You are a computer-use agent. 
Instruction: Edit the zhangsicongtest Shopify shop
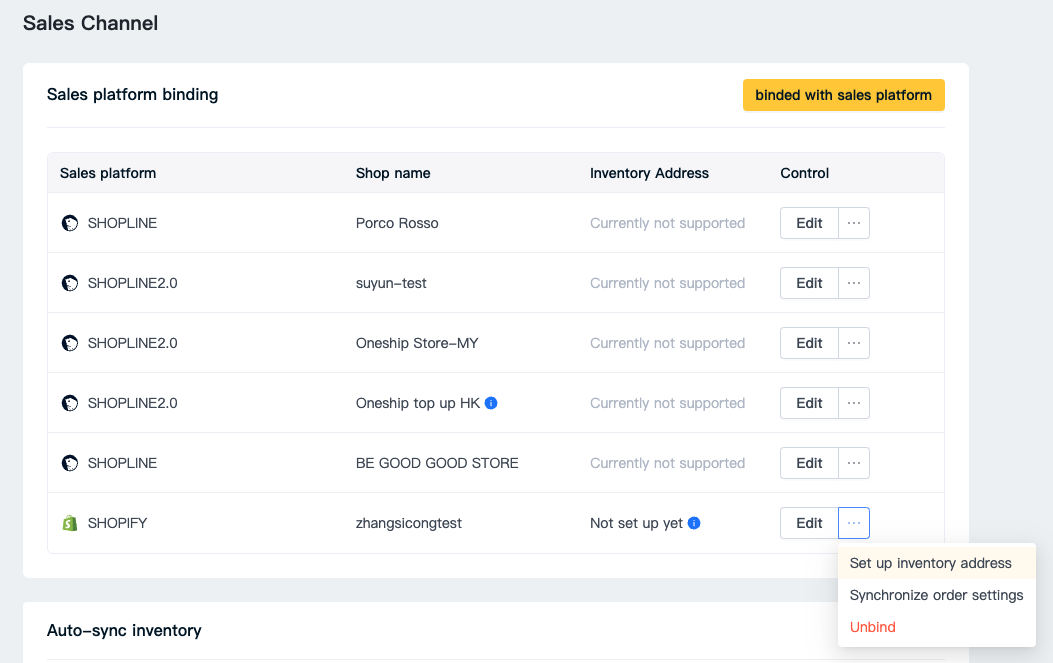(x=809, y=523)
